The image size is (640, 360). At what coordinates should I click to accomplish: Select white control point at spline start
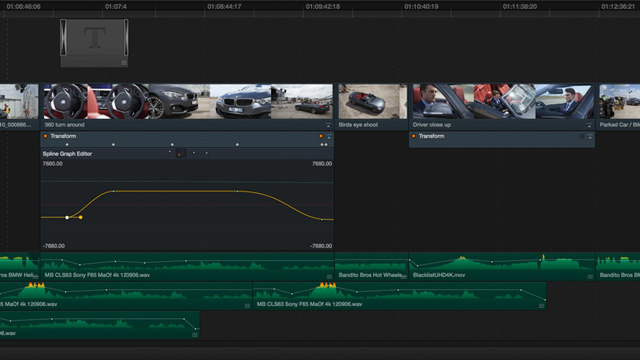tap(67, 218)
